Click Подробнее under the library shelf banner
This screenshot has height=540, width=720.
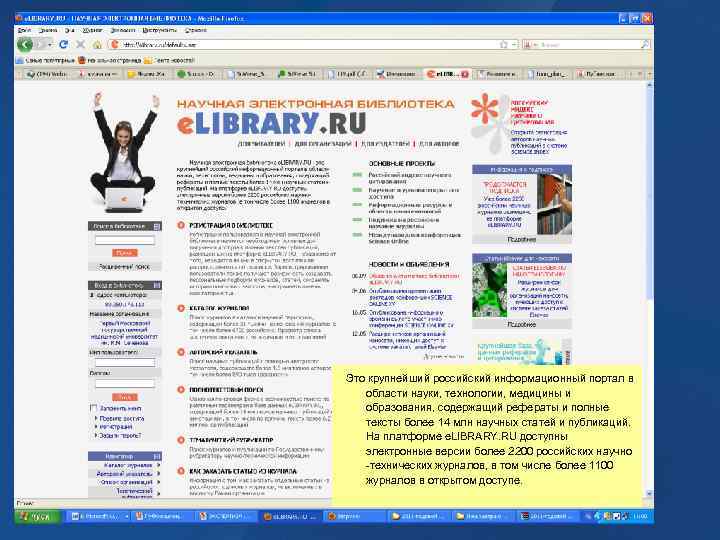[522, 239]
